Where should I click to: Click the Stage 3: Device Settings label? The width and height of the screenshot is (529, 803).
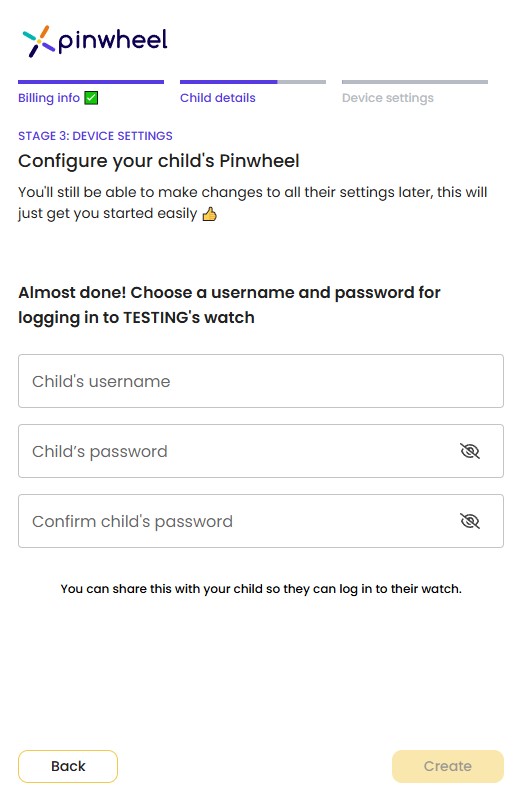(x=95, y=136)
